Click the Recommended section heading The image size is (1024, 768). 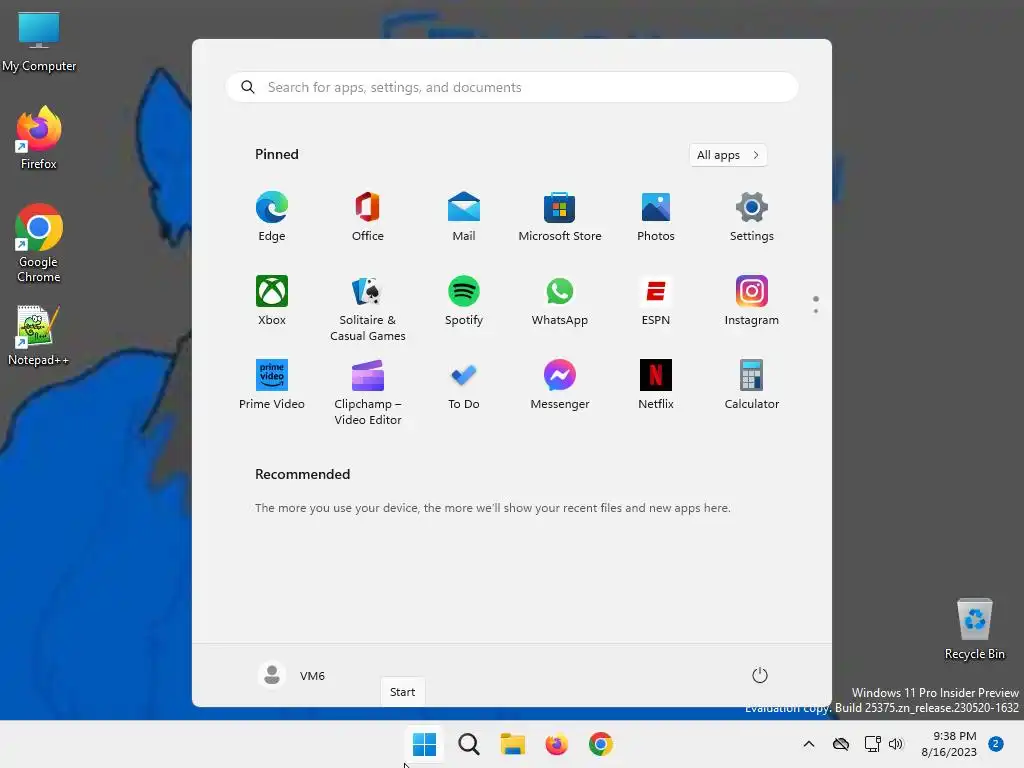click(302, 474)
